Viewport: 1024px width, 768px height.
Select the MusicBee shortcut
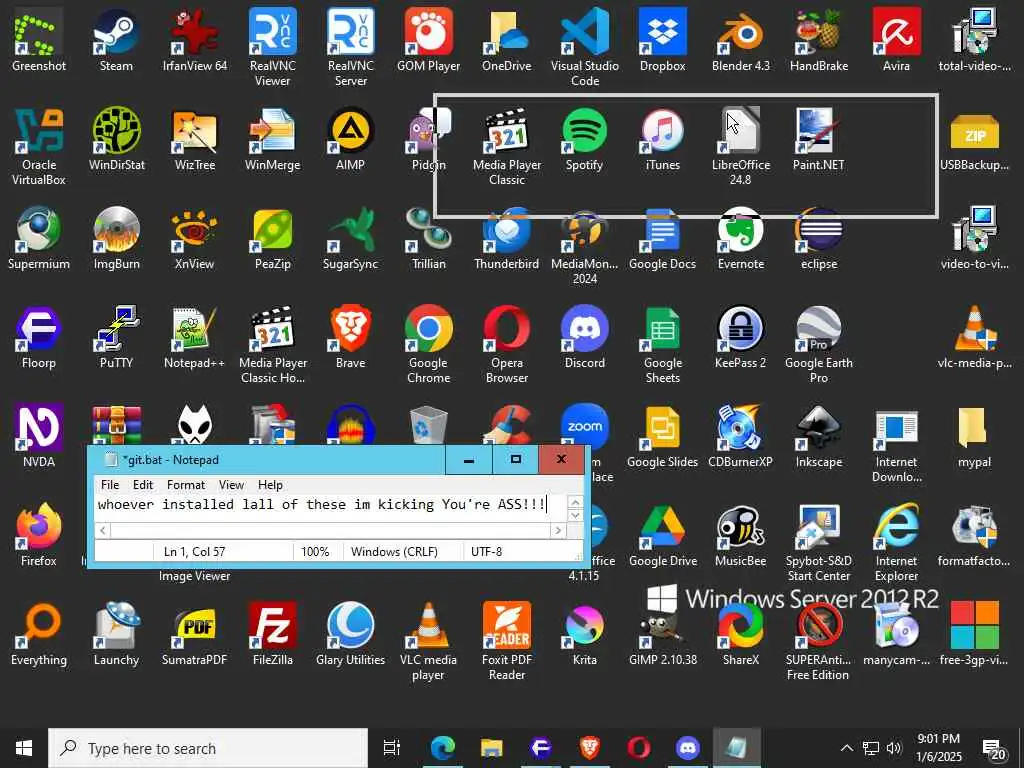(x=741, y=536)
